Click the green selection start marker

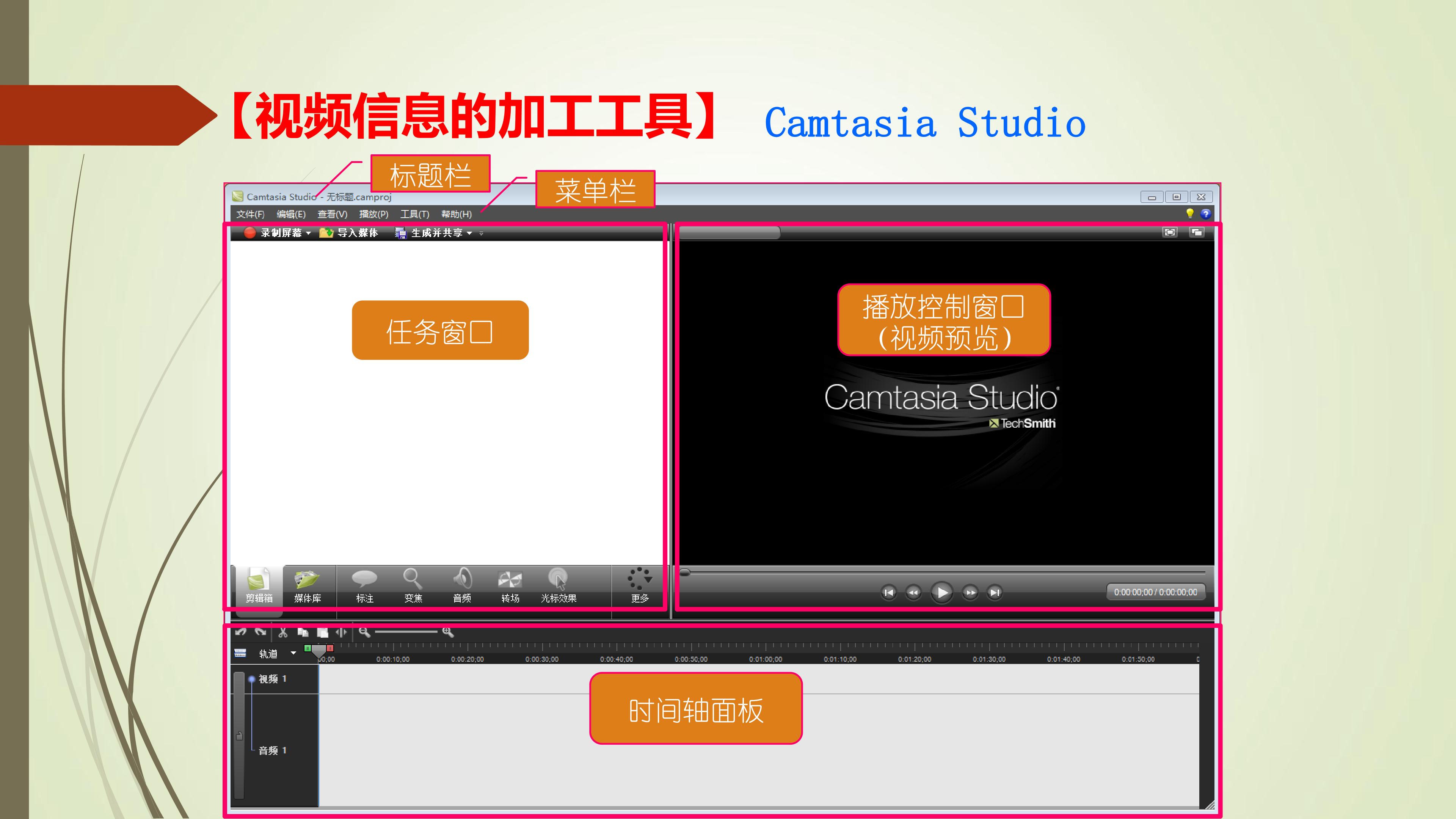[308, 648]
